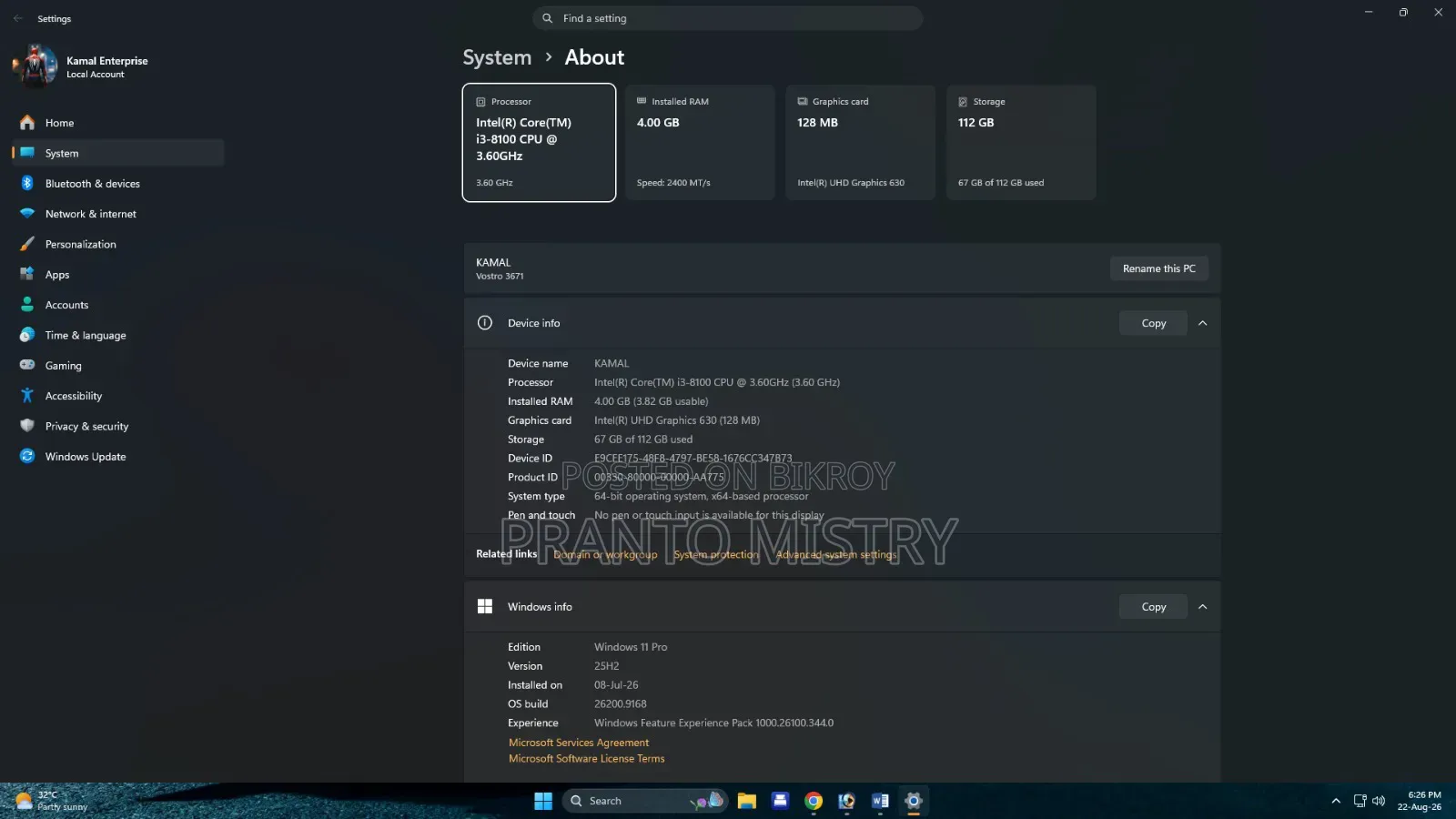Click the Apps icon in sidebar
The width and height of the screenshot is (1456, 819).
[x=27, y=274]
